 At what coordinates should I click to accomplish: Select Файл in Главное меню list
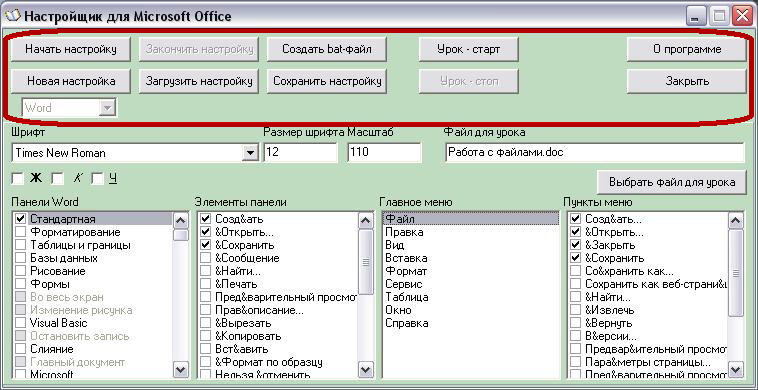click(x=470, y=219)
